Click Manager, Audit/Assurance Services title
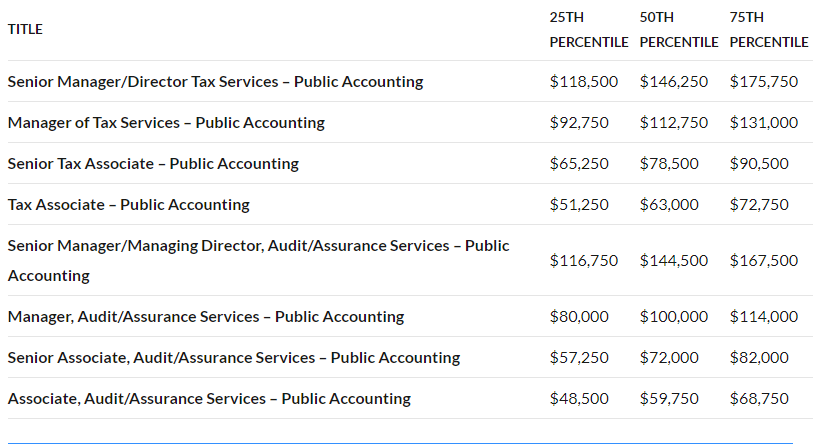 click(x=206, y=316)
